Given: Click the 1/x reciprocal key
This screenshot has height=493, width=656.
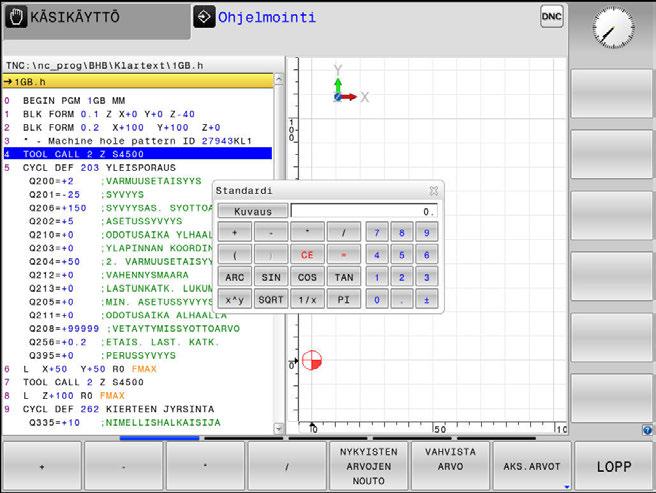Looking at the screenshot, I should point(307,300).
